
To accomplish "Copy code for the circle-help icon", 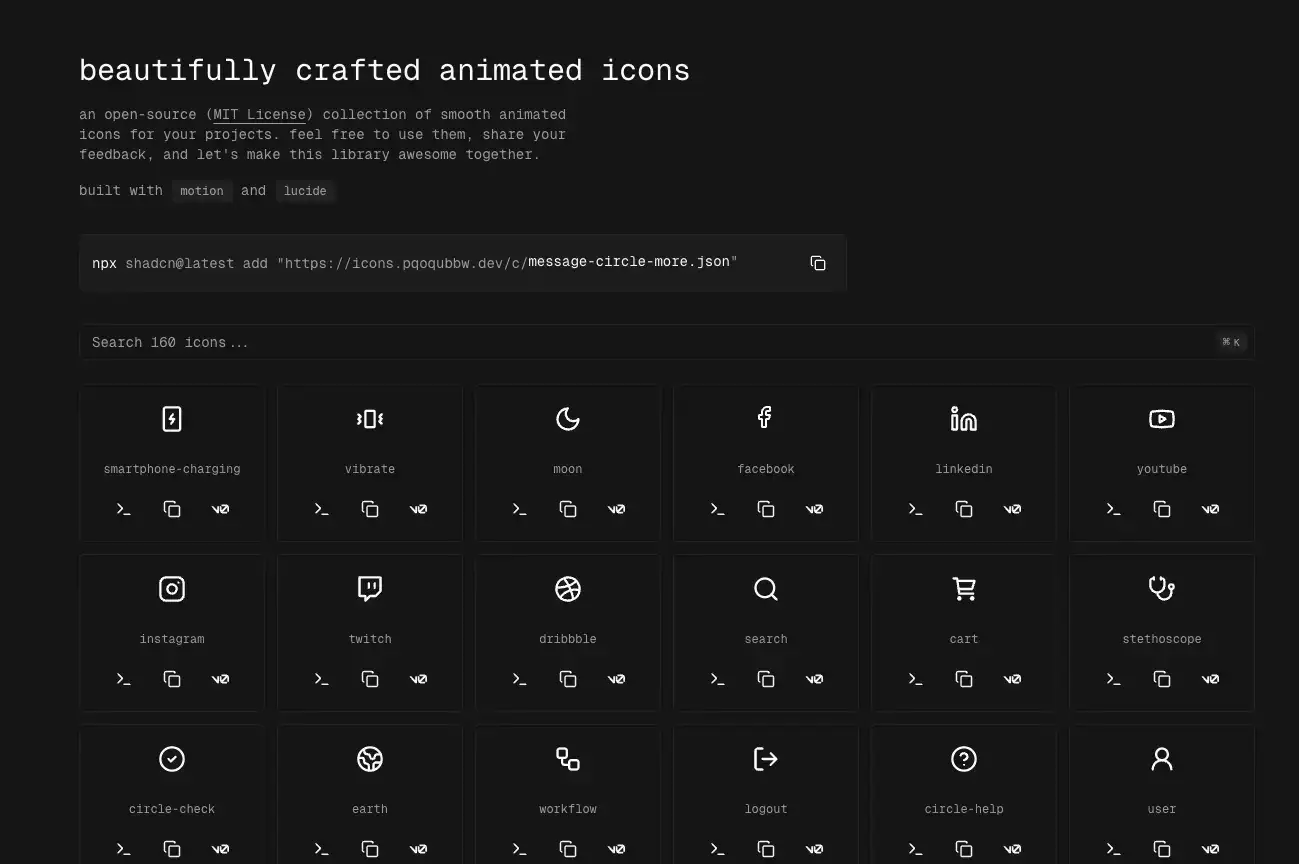I will [964, 849].
